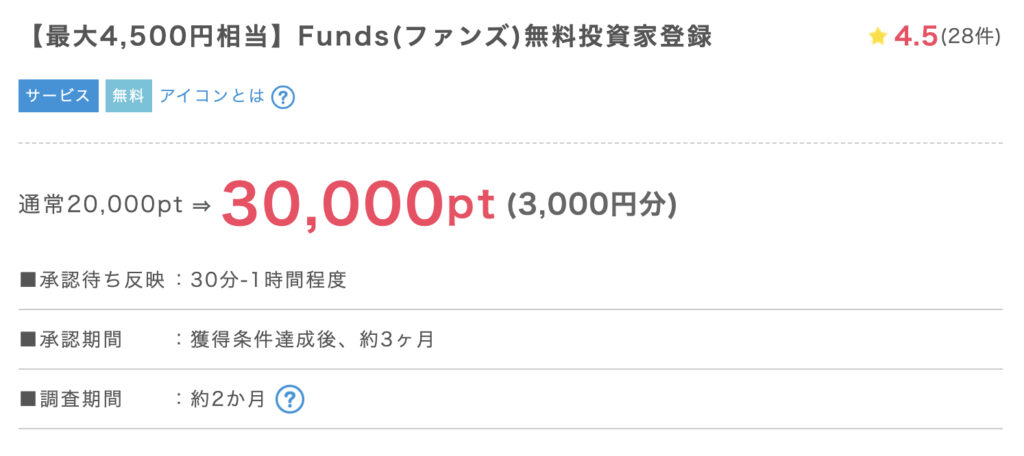Select the light blue 無料 badge
This screenshot has width=1024, height=456.
(x=129, y=96)
